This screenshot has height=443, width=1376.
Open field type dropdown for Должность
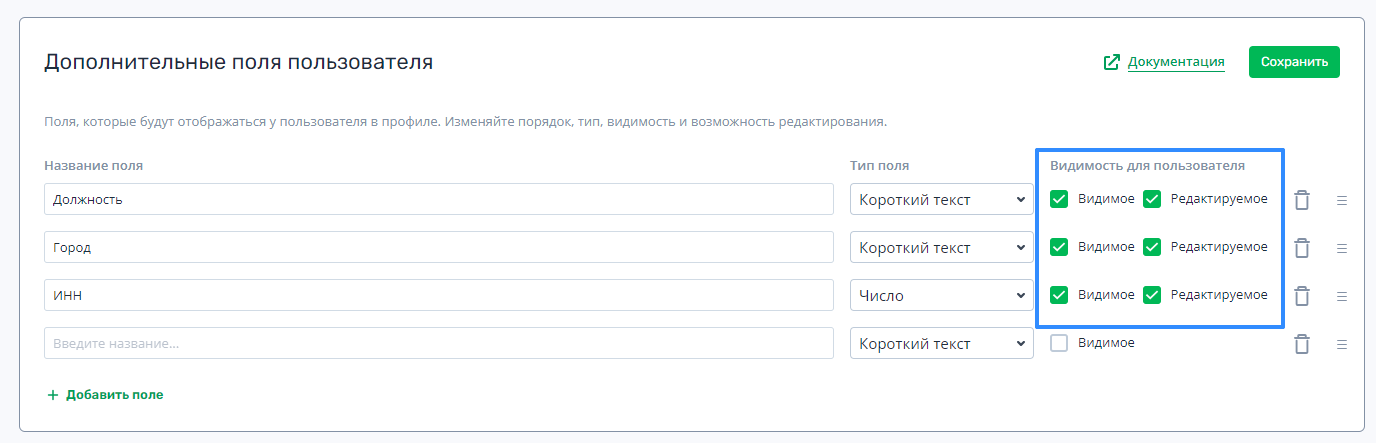point(941,199)
